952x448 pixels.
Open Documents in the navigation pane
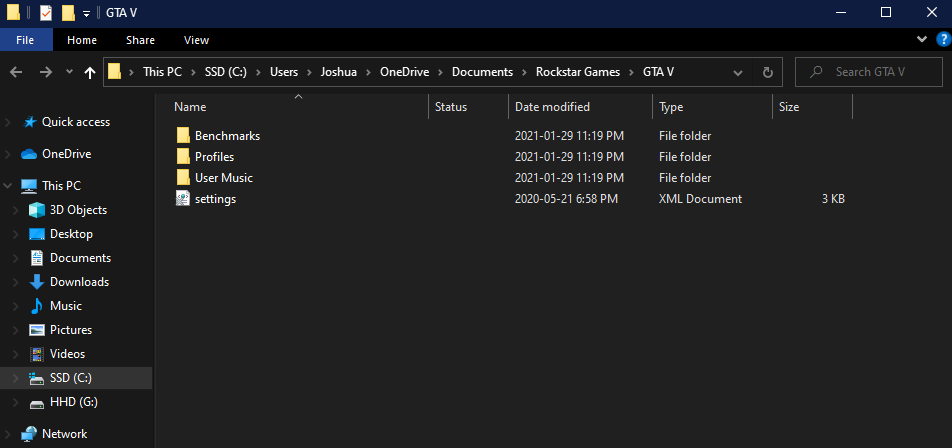pos(80,258)
